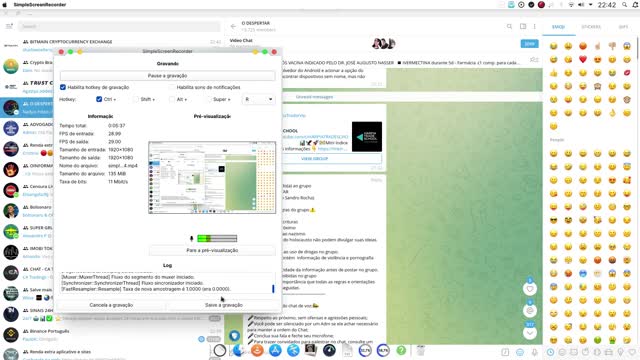Open the hotkey letter R dropdown

click(258, 99)
